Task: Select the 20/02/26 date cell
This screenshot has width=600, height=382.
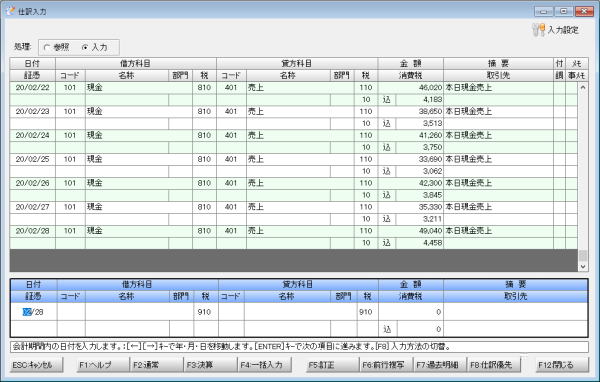Action: [x=33, y=183]
